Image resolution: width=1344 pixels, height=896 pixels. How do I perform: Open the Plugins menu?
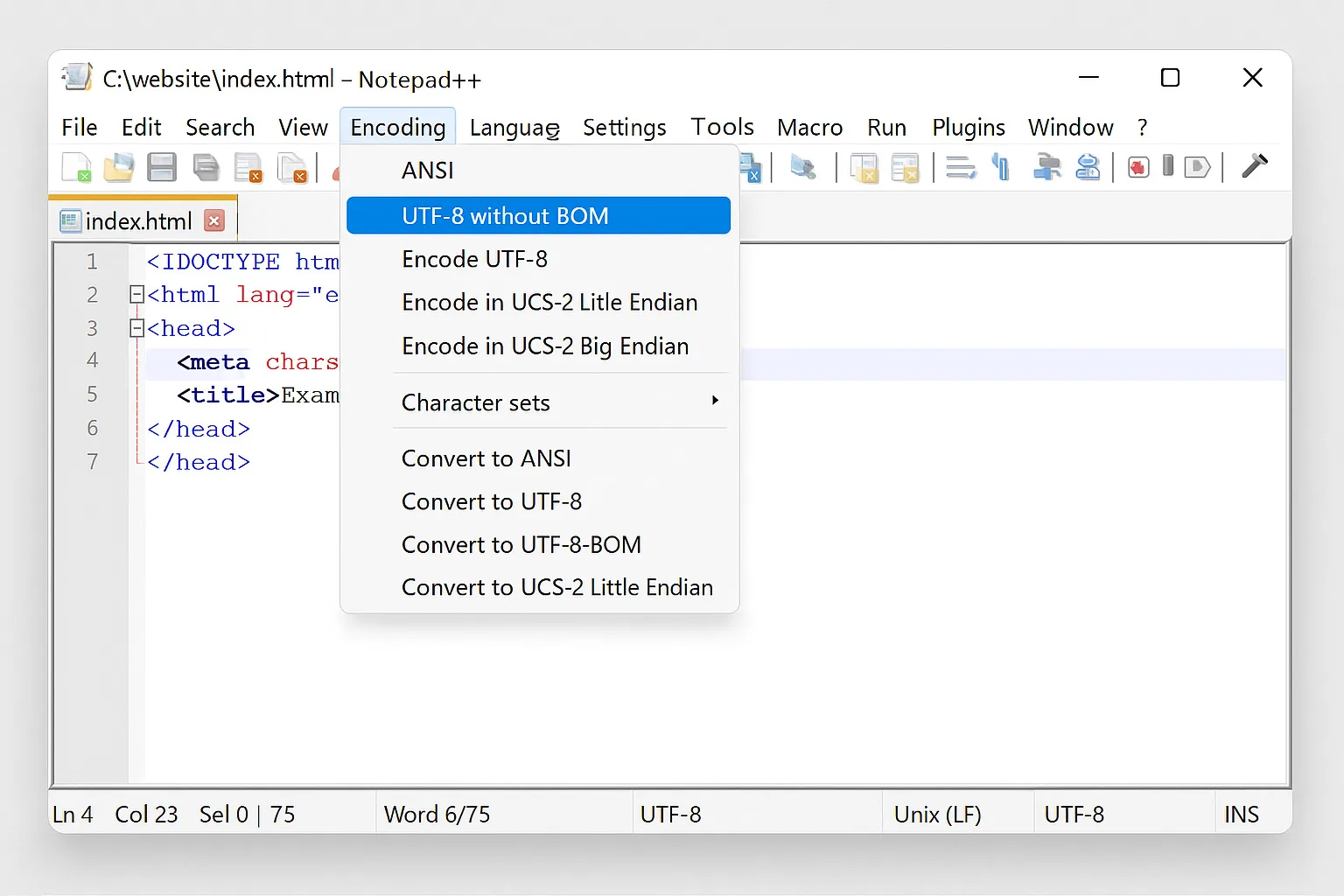969,128
